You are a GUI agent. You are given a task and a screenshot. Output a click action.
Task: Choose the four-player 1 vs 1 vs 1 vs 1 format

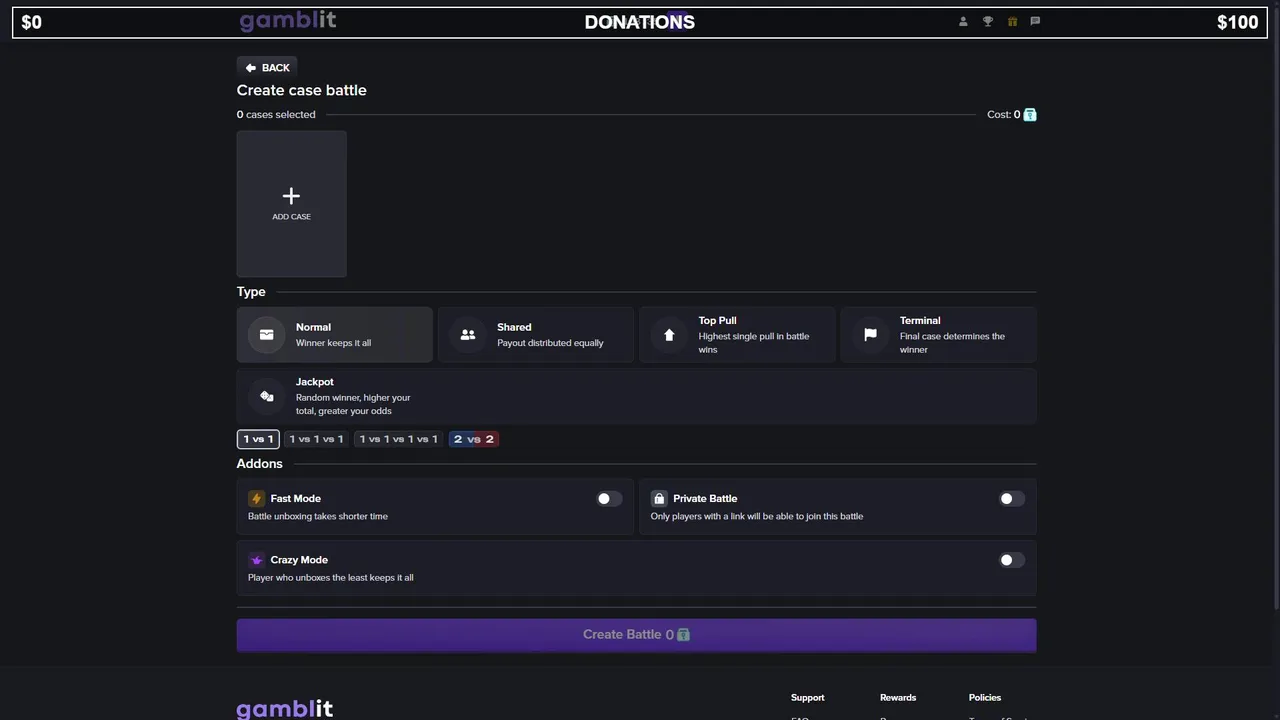[399, 439]
